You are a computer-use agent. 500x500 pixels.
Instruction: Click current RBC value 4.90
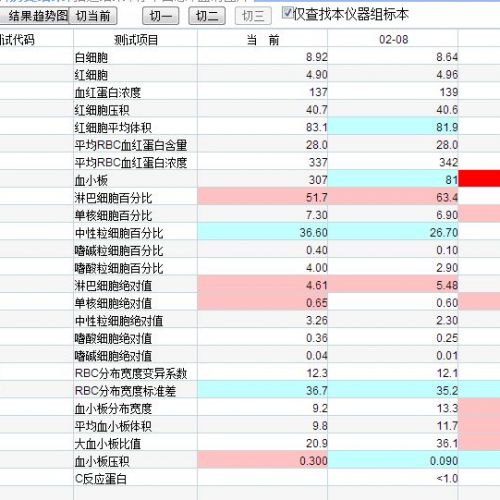[x=317, y=75]
